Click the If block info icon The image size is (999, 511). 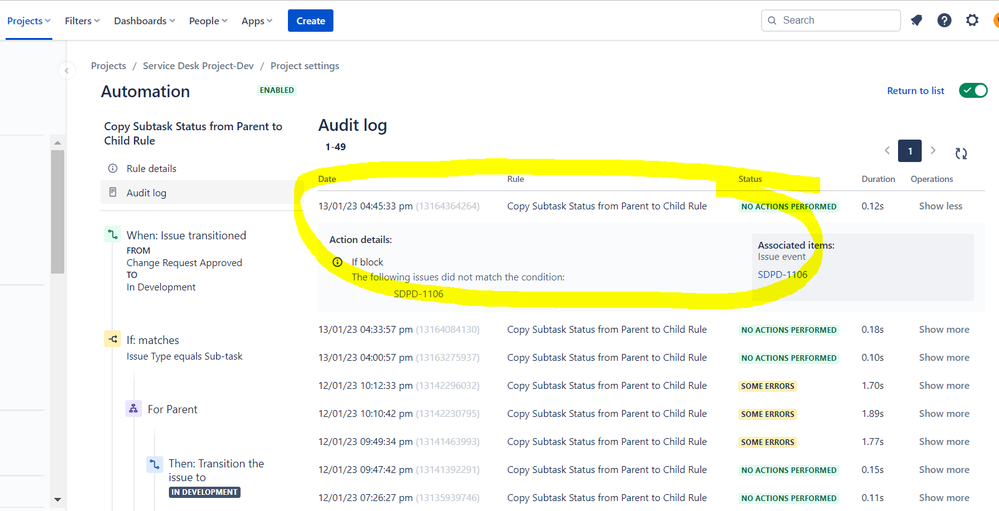[x=338, y=262]
